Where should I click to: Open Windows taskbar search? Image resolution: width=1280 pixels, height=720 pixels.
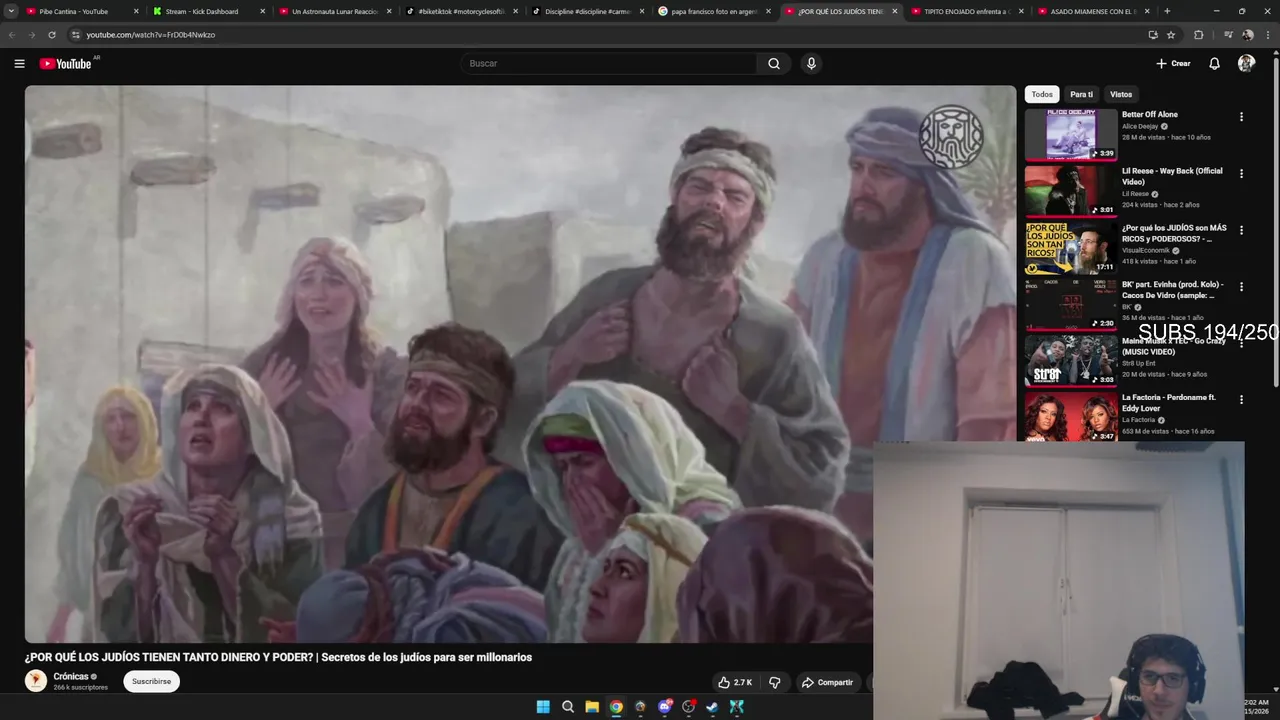point(567,707)
